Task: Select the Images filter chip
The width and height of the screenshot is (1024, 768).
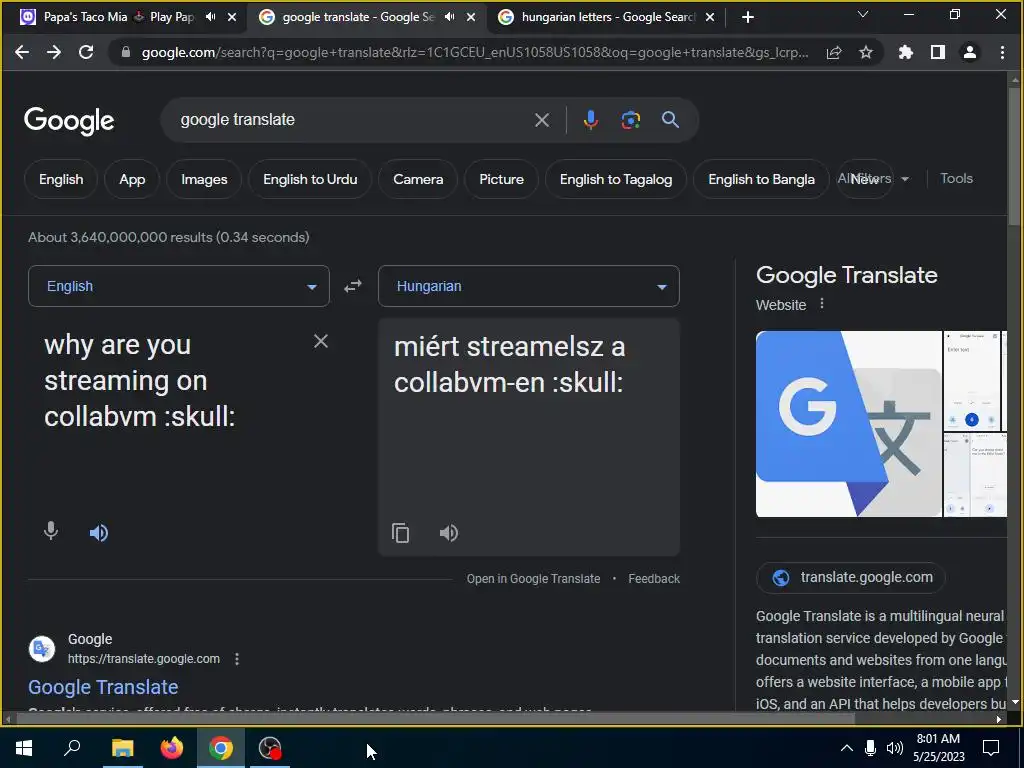Action: click(x=204, y=179)
